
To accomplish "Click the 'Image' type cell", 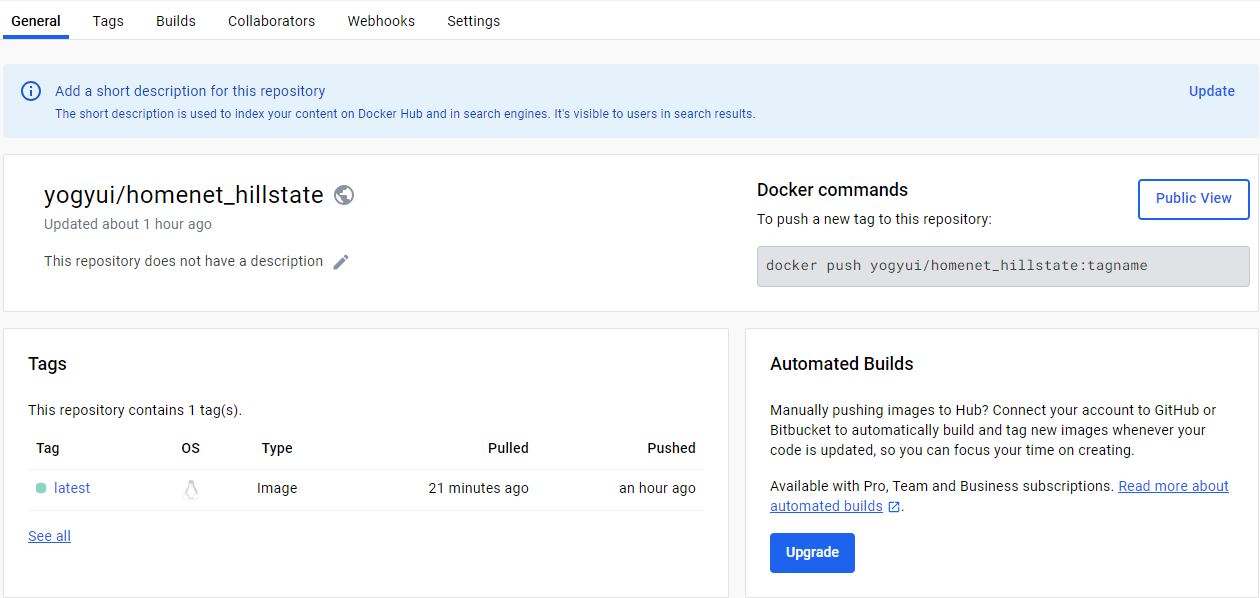I will (x=277, y=488).
